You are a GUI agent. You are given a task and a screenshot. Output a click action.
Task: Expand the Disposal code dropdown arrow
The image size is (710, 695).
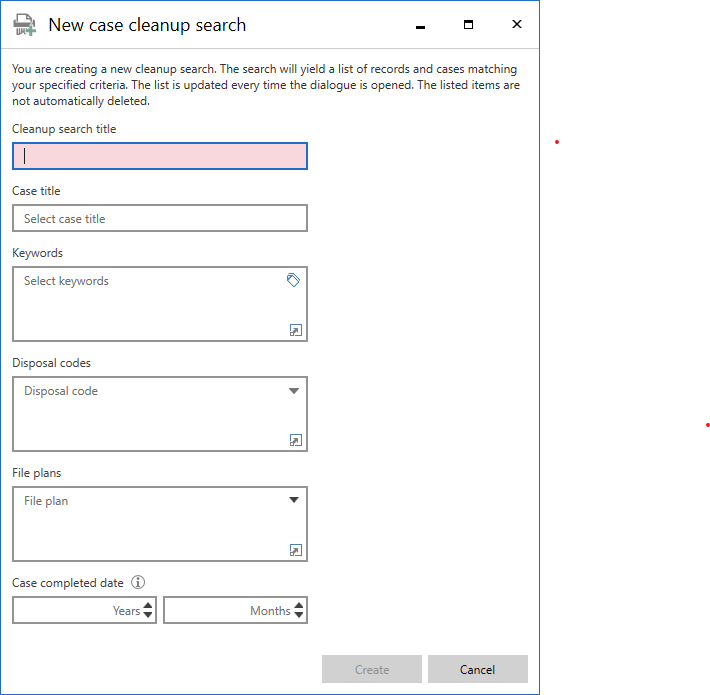294,391
